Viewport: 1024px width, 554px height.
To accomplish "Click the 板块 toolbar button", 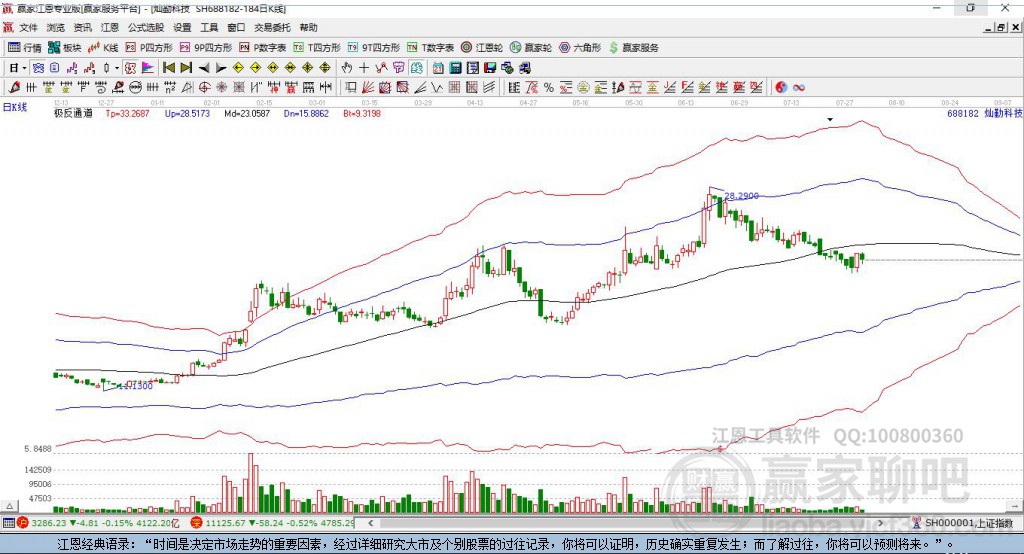I will point(64,48).
